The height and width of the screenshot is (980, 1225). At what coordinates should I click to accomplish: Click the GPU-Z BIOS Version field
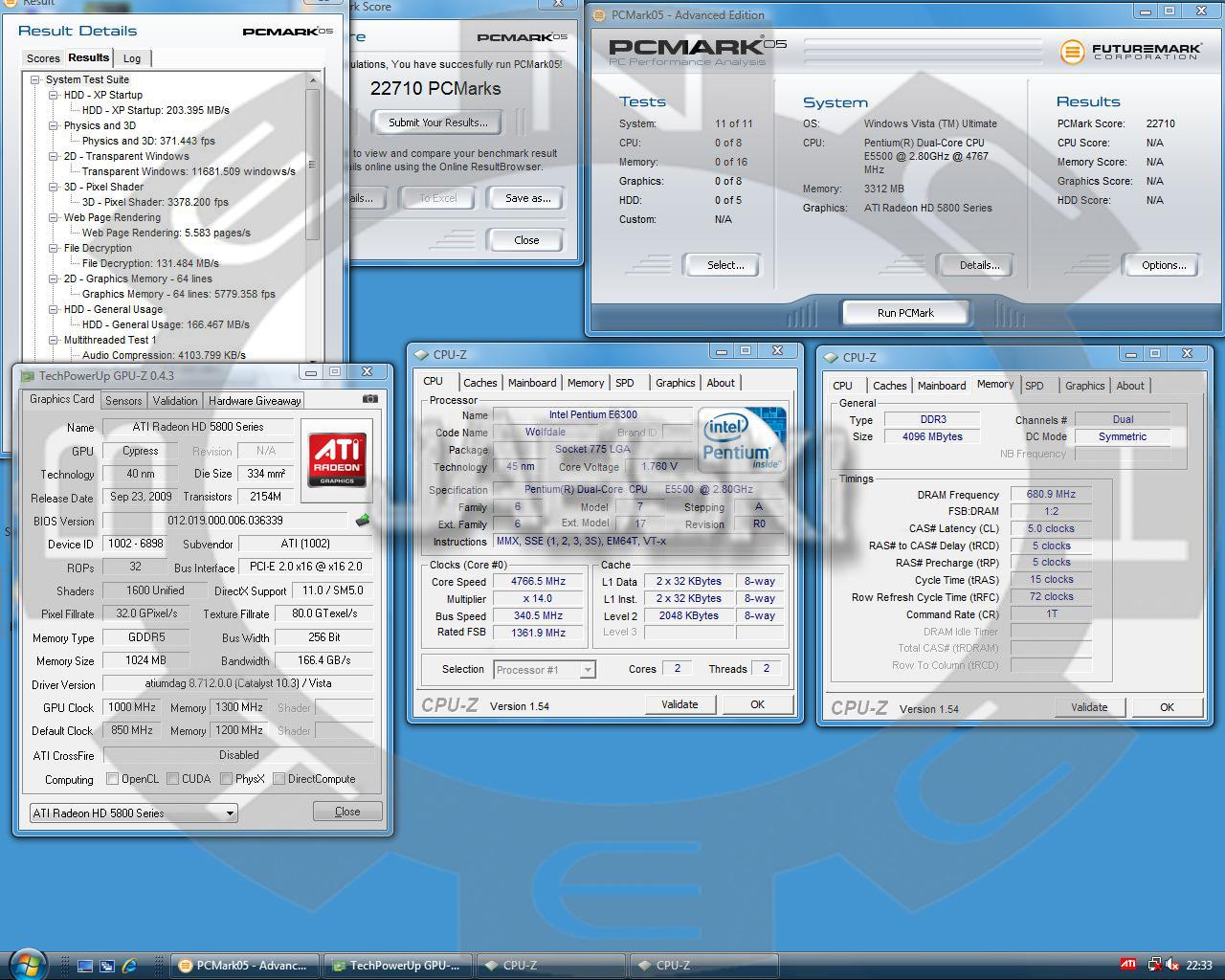point(226,521)
